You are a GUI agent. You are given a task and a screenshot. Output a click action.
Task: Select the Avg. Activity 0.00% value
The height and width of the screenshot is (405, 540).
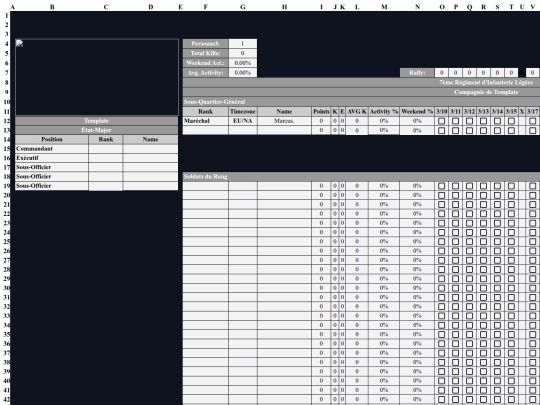pos(243,73)
